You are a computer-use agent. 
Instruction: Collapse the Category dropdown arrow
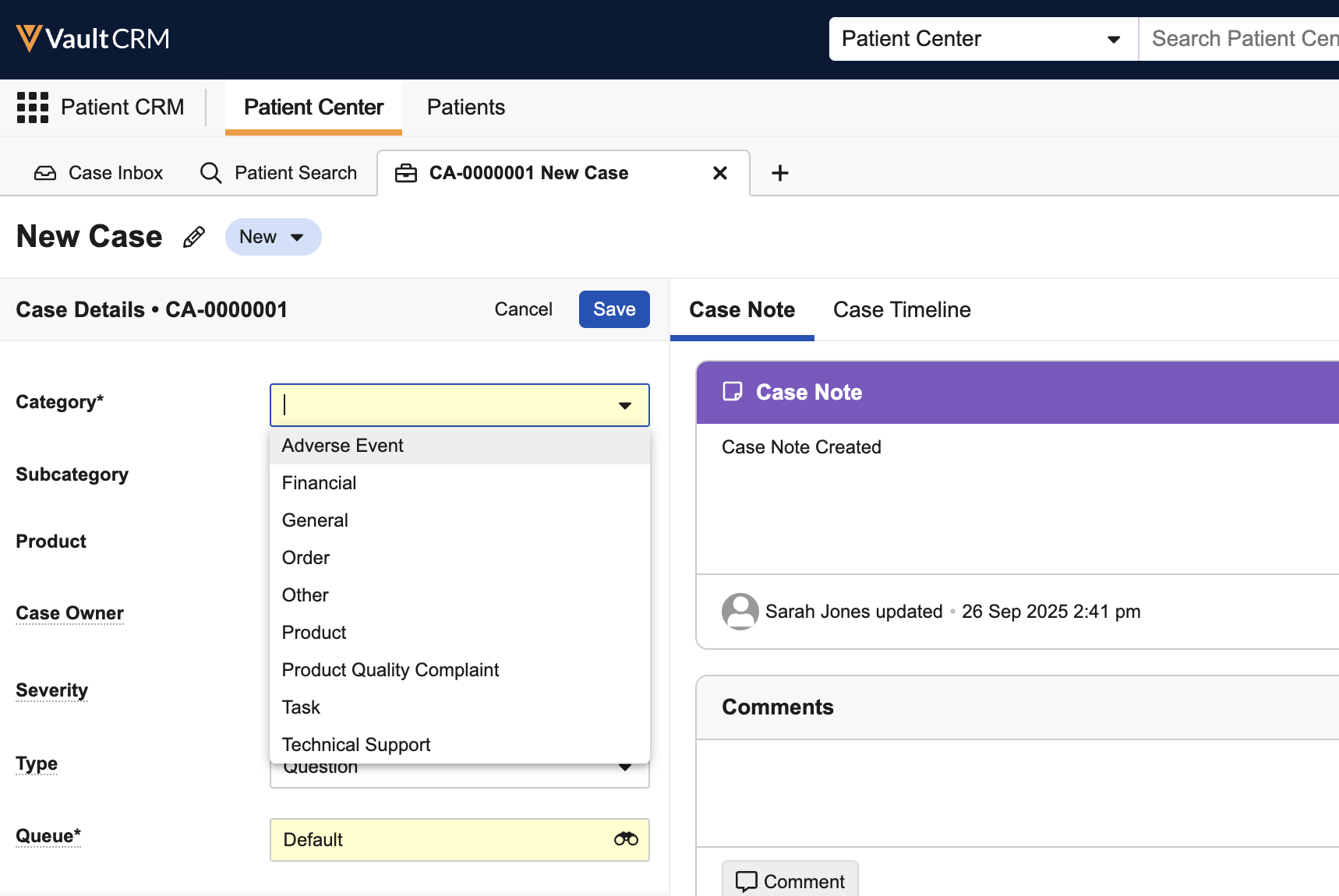tap(624, 405)
